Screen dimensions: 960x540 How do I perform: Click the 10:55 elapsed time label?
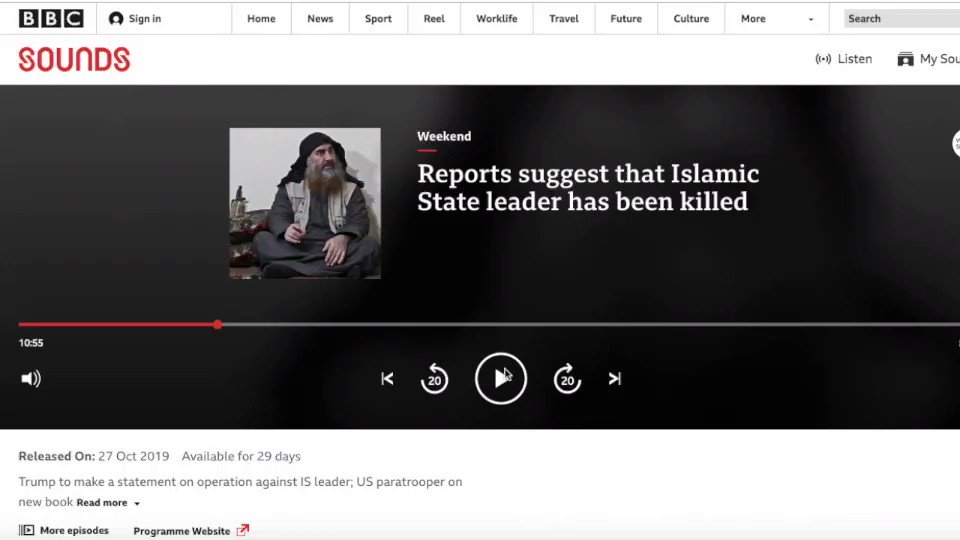(x=31, y=343)
